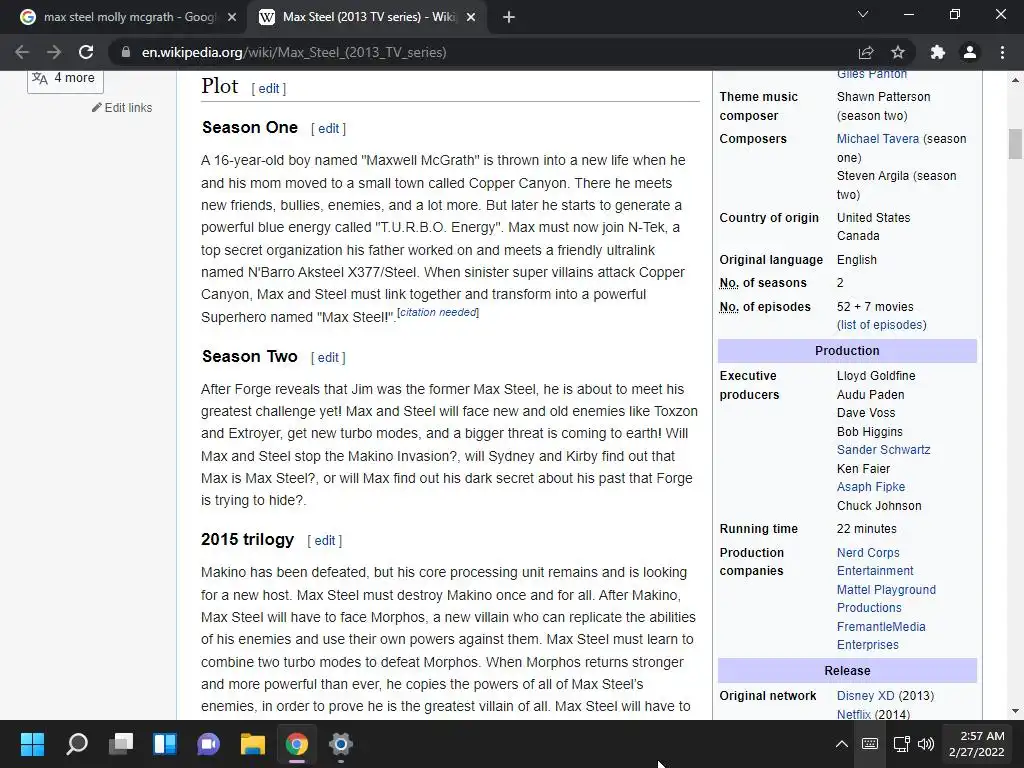Open volume speaker tray icon
Screen dimensions: 1024x768
click(925, 744)
